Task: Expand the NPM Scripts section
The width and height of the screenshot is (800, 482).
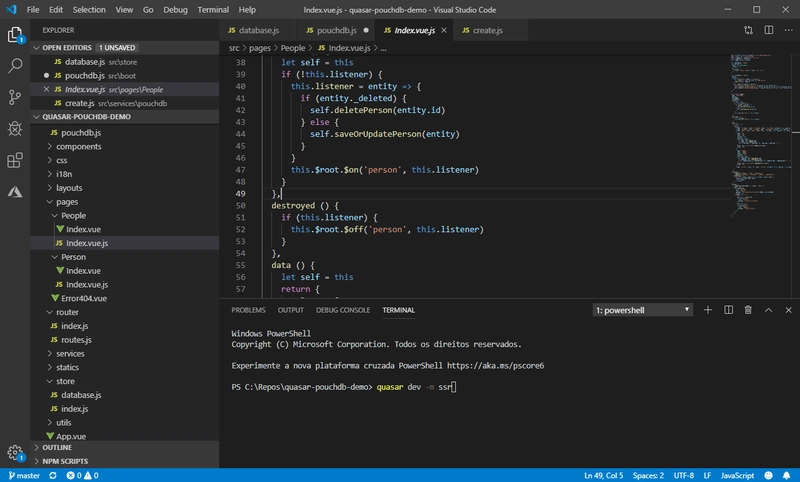Action: tap(66, 461)
